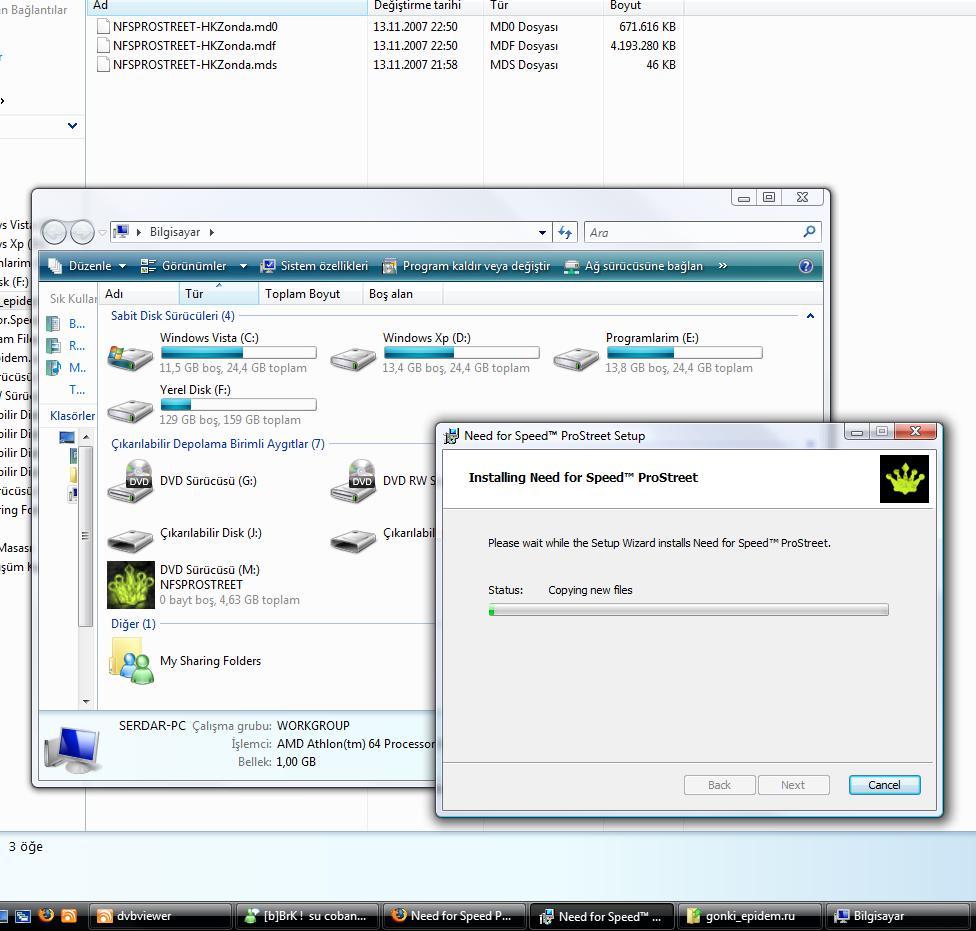
Task: Click the back navigation arrow in Bilgisayar window
Action: [54, 232]
